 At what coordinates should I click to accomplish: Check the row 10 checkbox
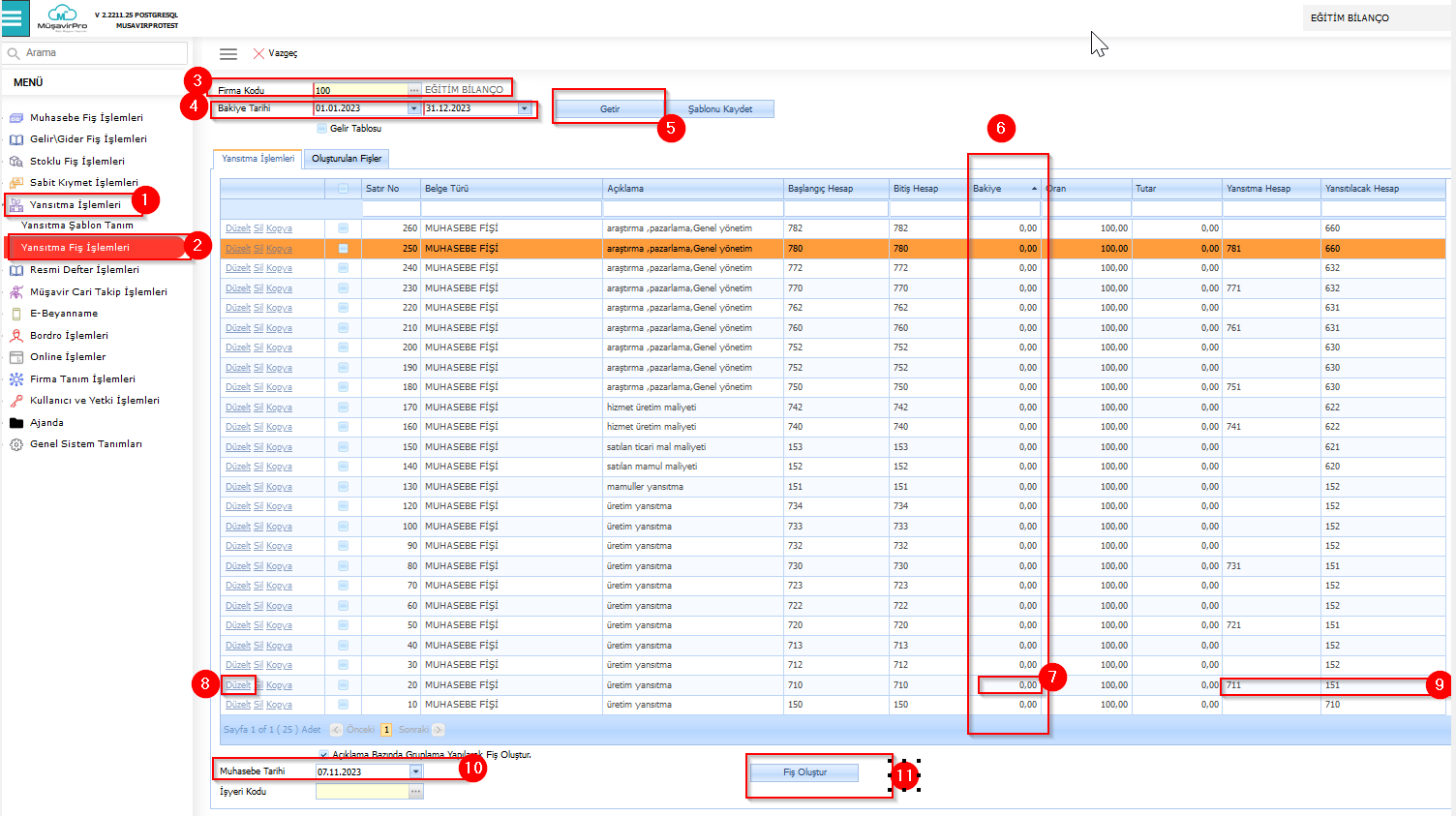click(343, 705)
